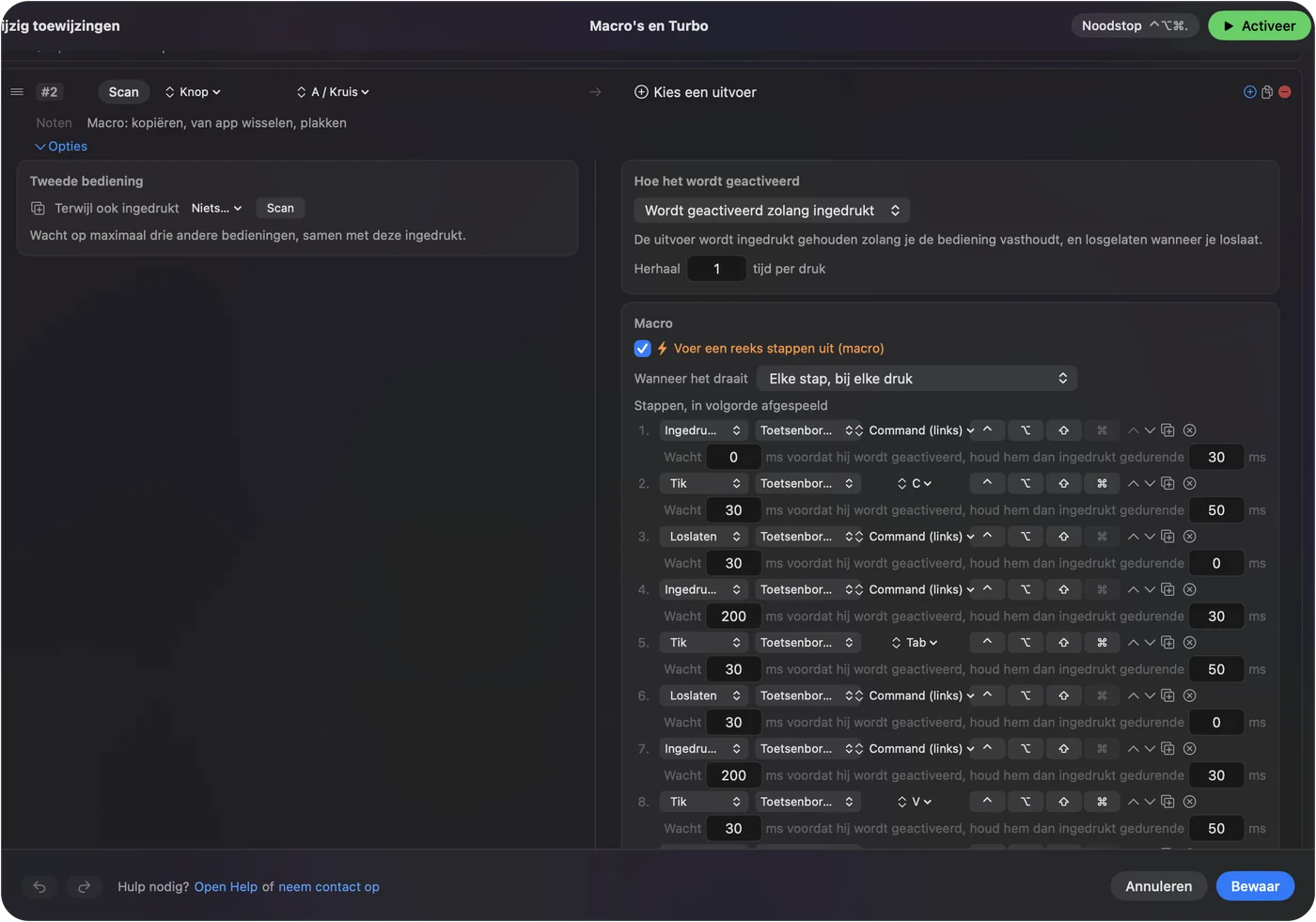
Task: Click the Activeer button
Action: [x=1259, y=26]
